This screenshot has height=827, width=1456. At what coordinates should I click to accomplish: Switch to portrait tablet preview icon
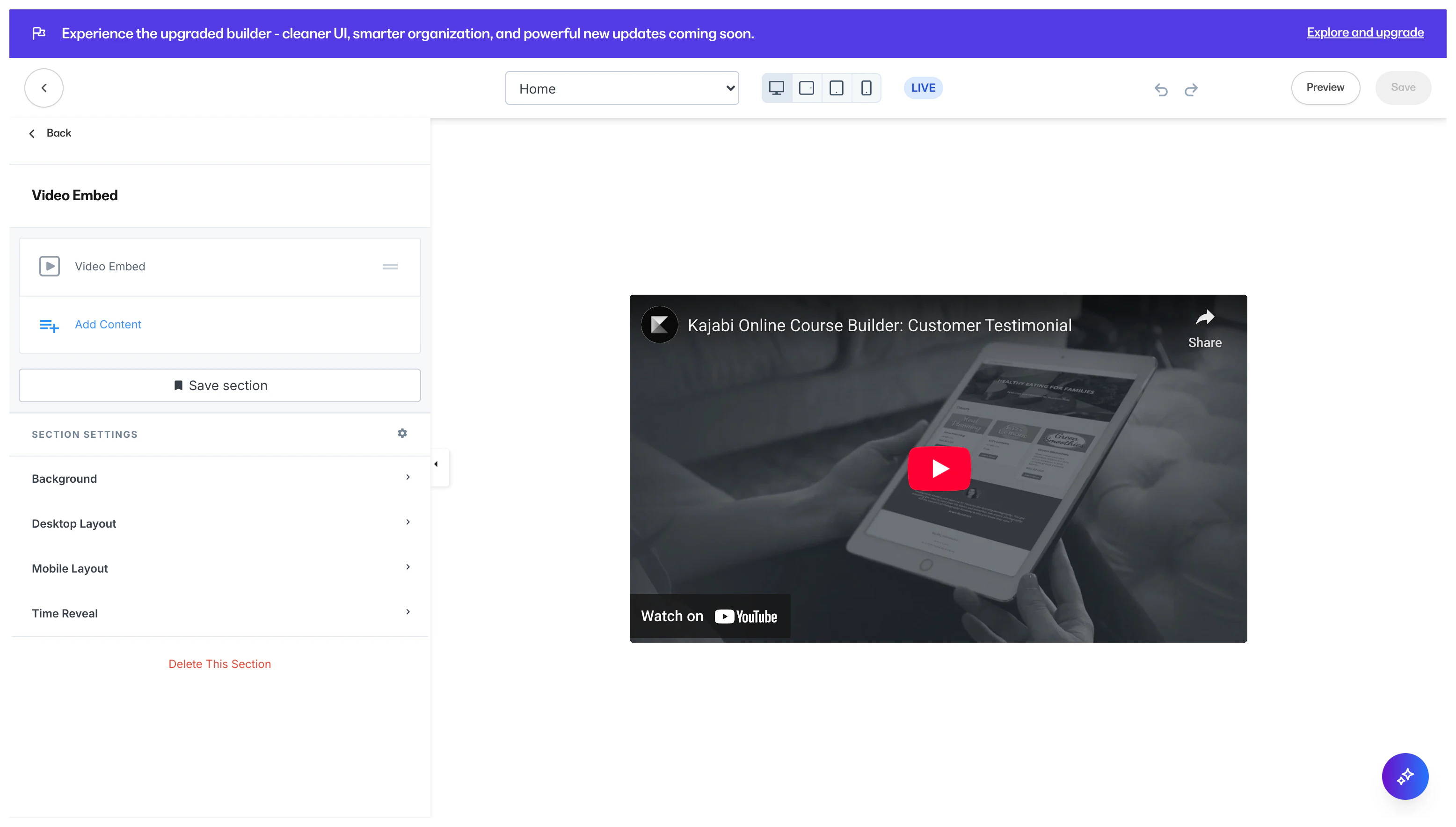836,88
